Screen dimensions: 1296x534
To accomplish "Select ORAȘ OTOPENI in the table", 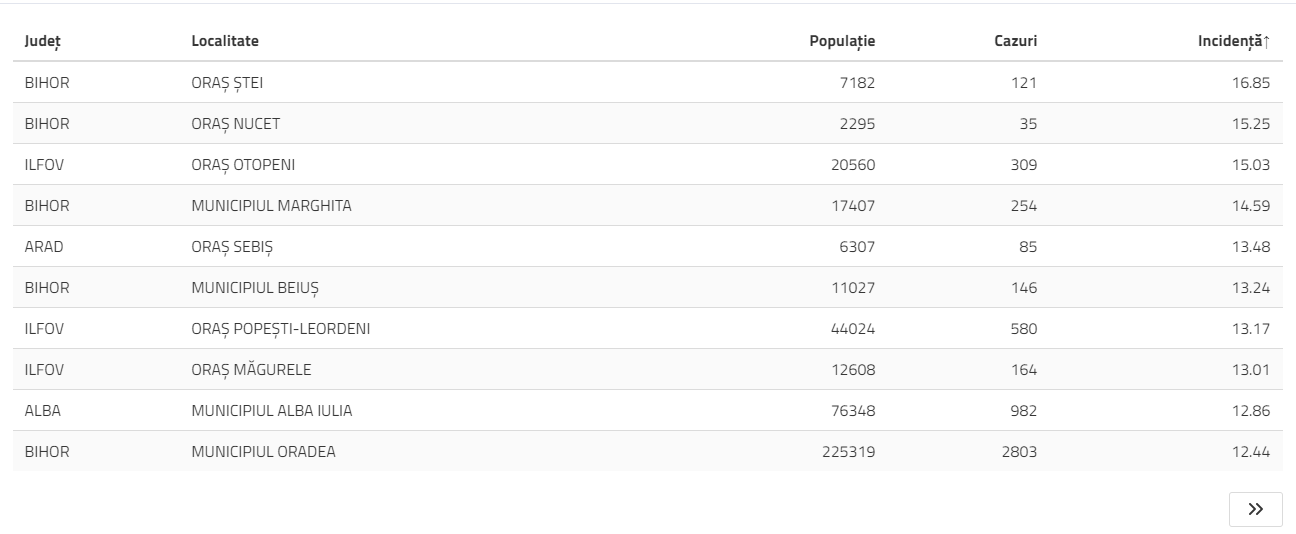I will [243, 165].
